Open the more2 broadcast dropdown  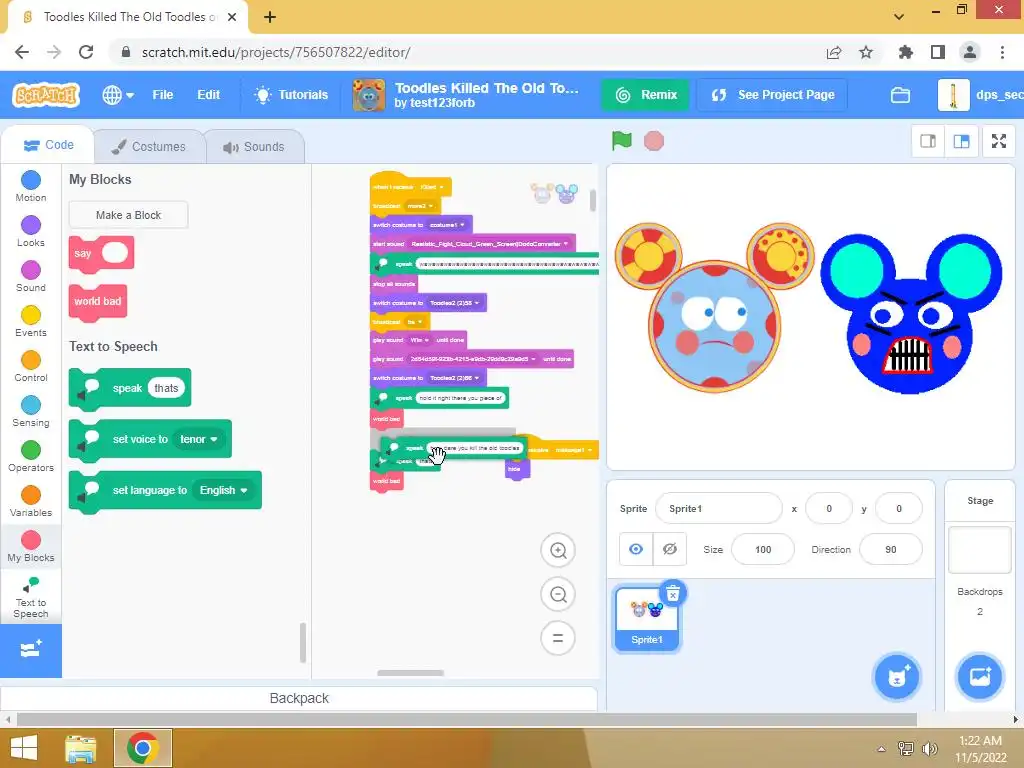420,206
